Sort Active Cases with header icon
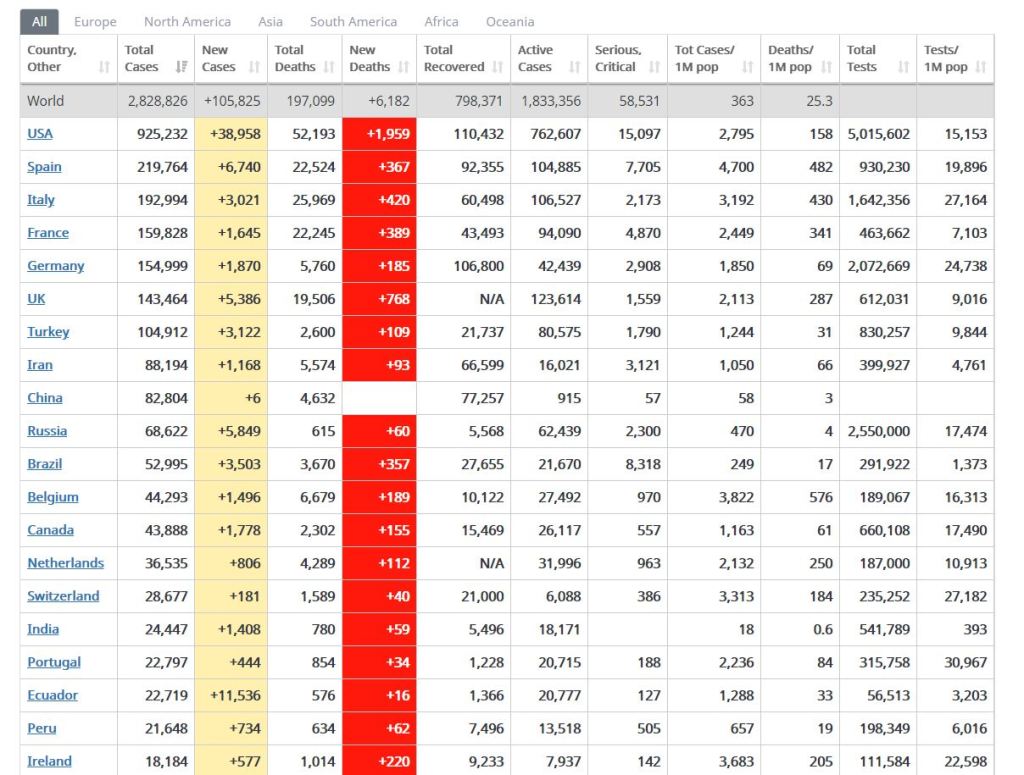 coord(574,67)
